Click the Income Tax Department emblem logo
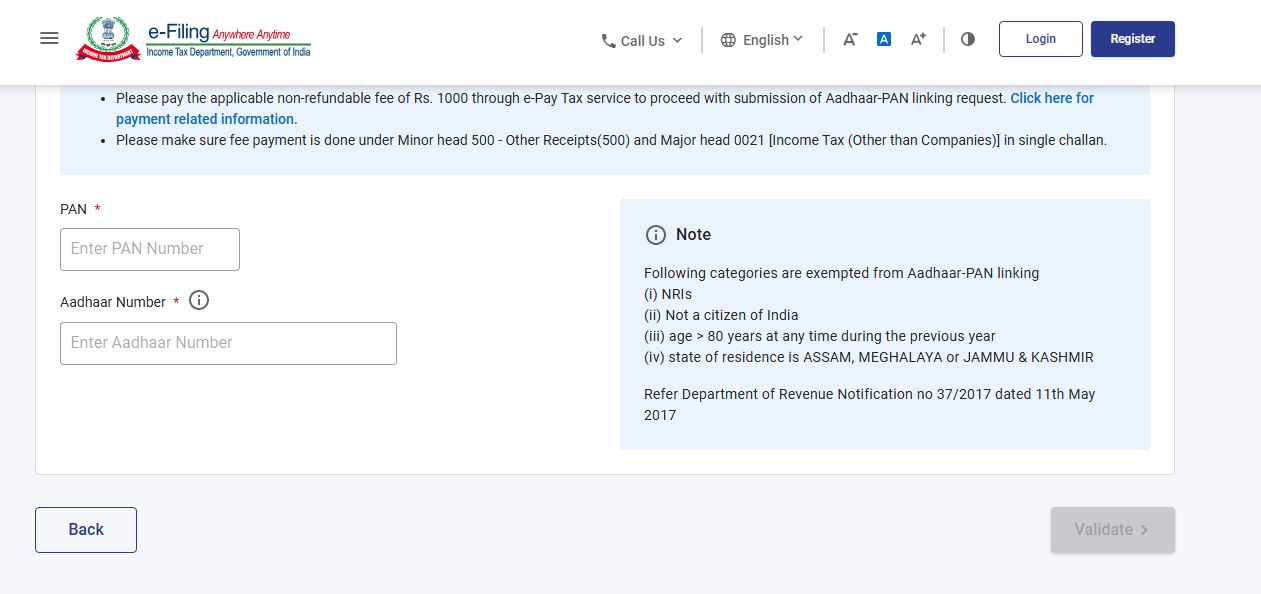1261x594 pixels. 108,39
